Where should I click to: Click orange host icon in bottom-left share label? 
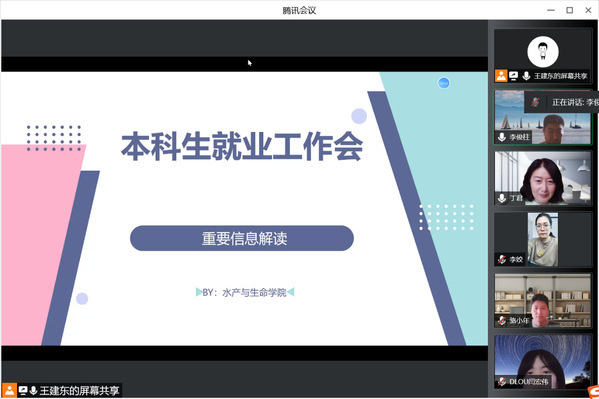[9, 390]
